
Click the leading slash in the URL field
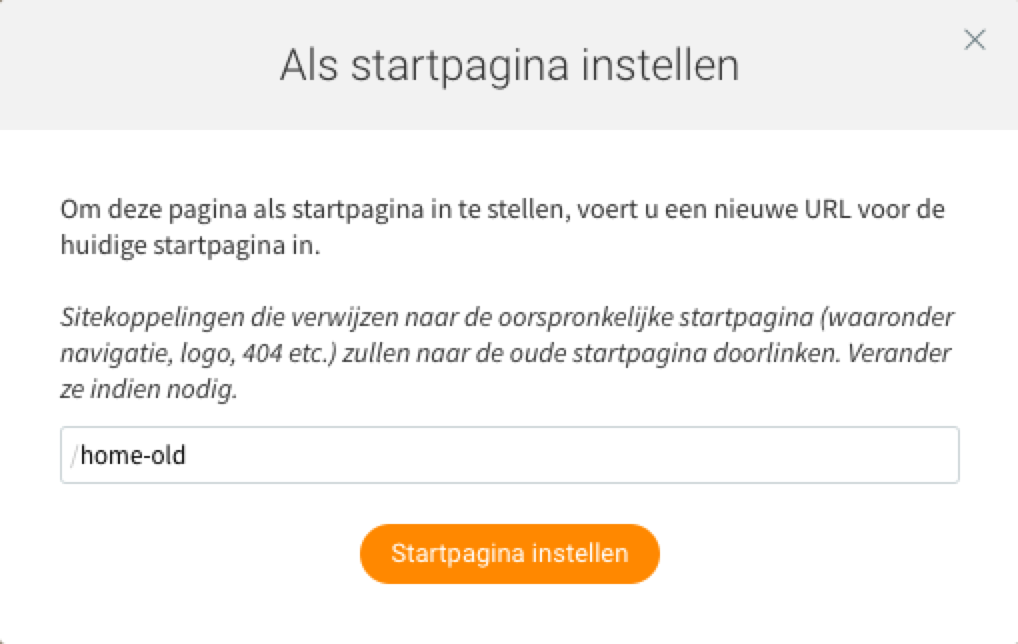73,456
